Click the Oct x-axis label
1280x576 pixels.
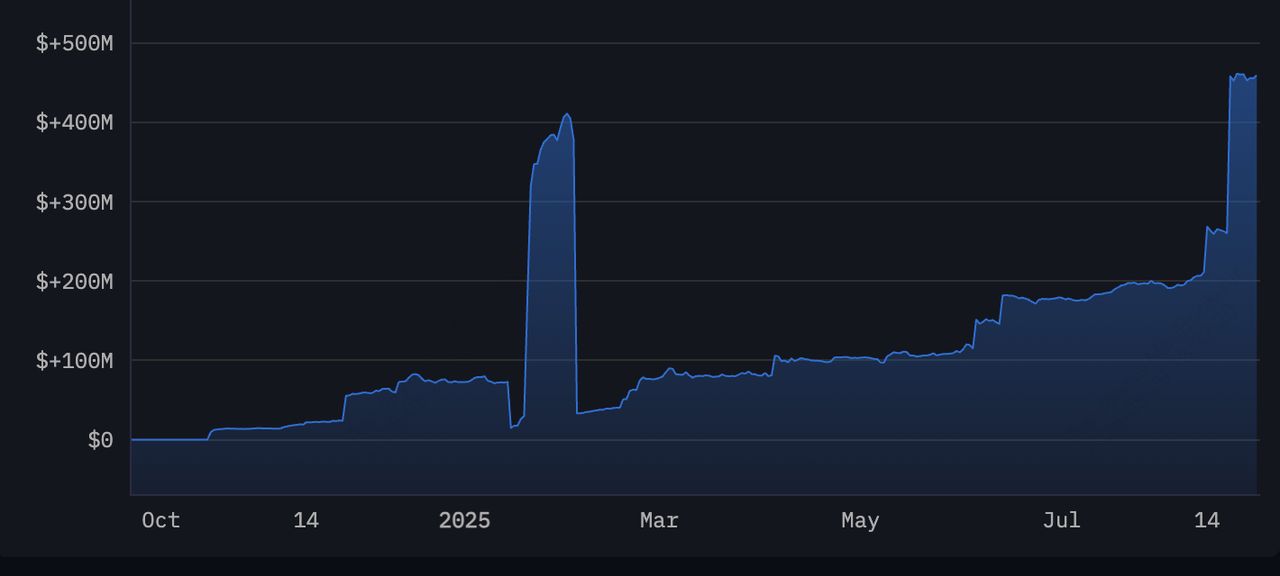(x=161, y=520)
